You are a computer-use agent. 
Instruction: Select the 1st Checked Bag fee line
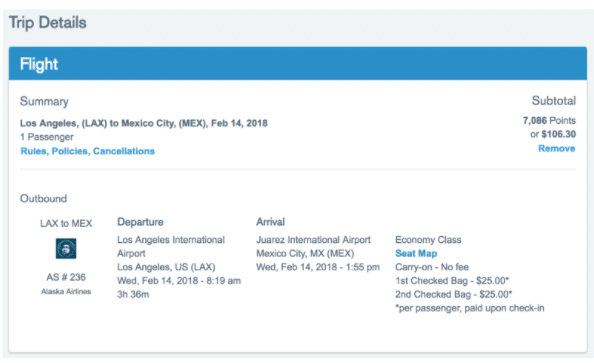coord(452,281)
